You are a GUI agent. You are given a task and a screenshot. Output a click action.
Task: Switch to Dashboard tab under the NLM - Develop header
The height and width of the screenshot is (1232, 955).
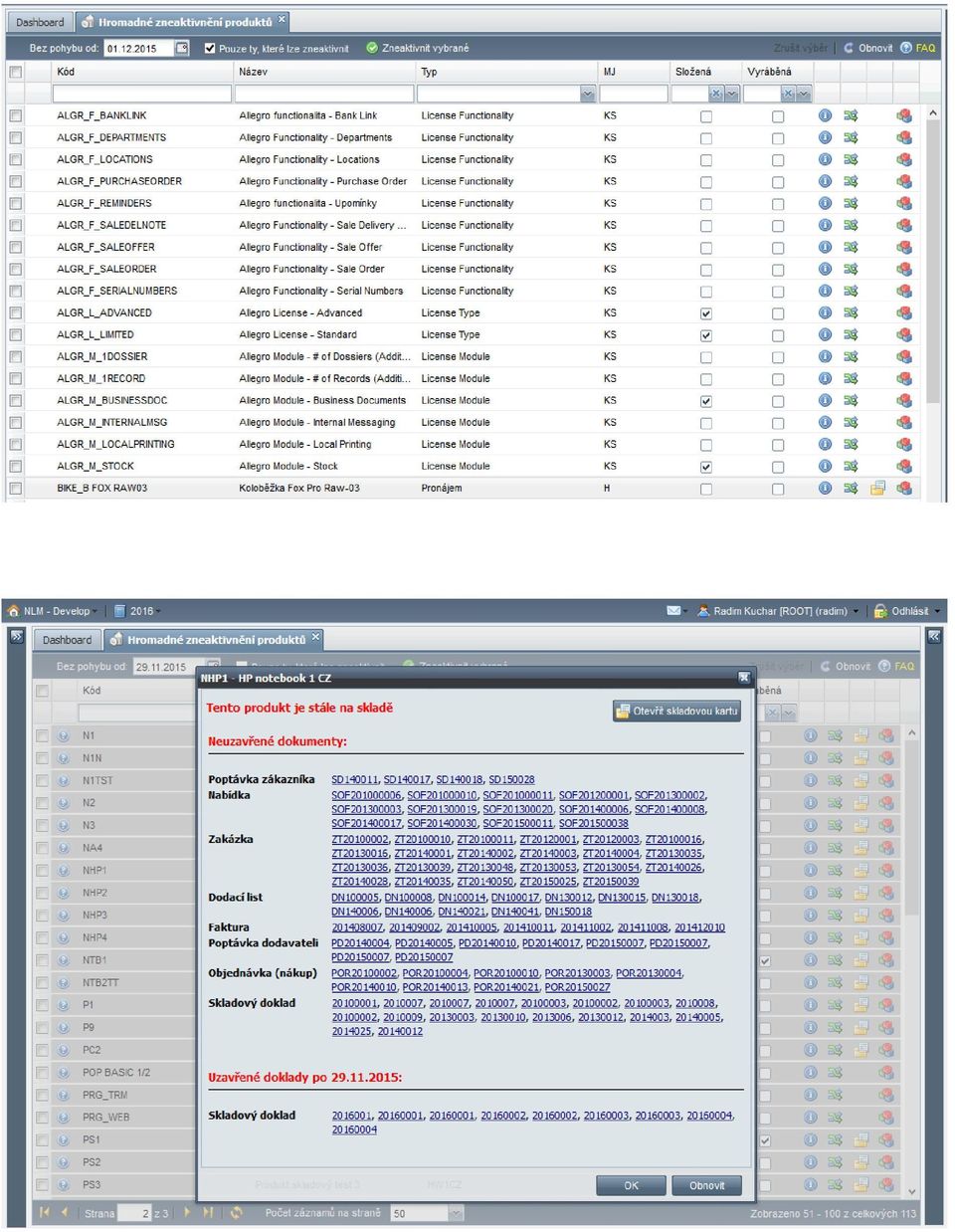(x=68, y=640)
